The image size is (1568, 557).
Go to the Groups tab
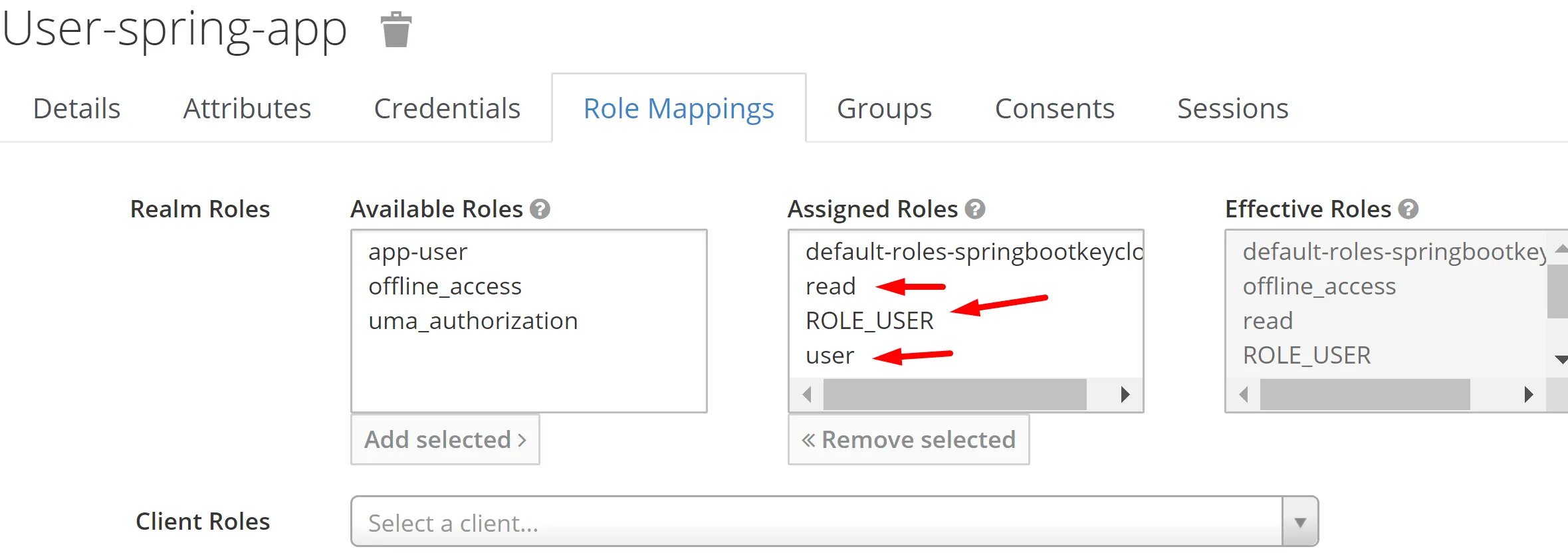(x=884, y=108)
